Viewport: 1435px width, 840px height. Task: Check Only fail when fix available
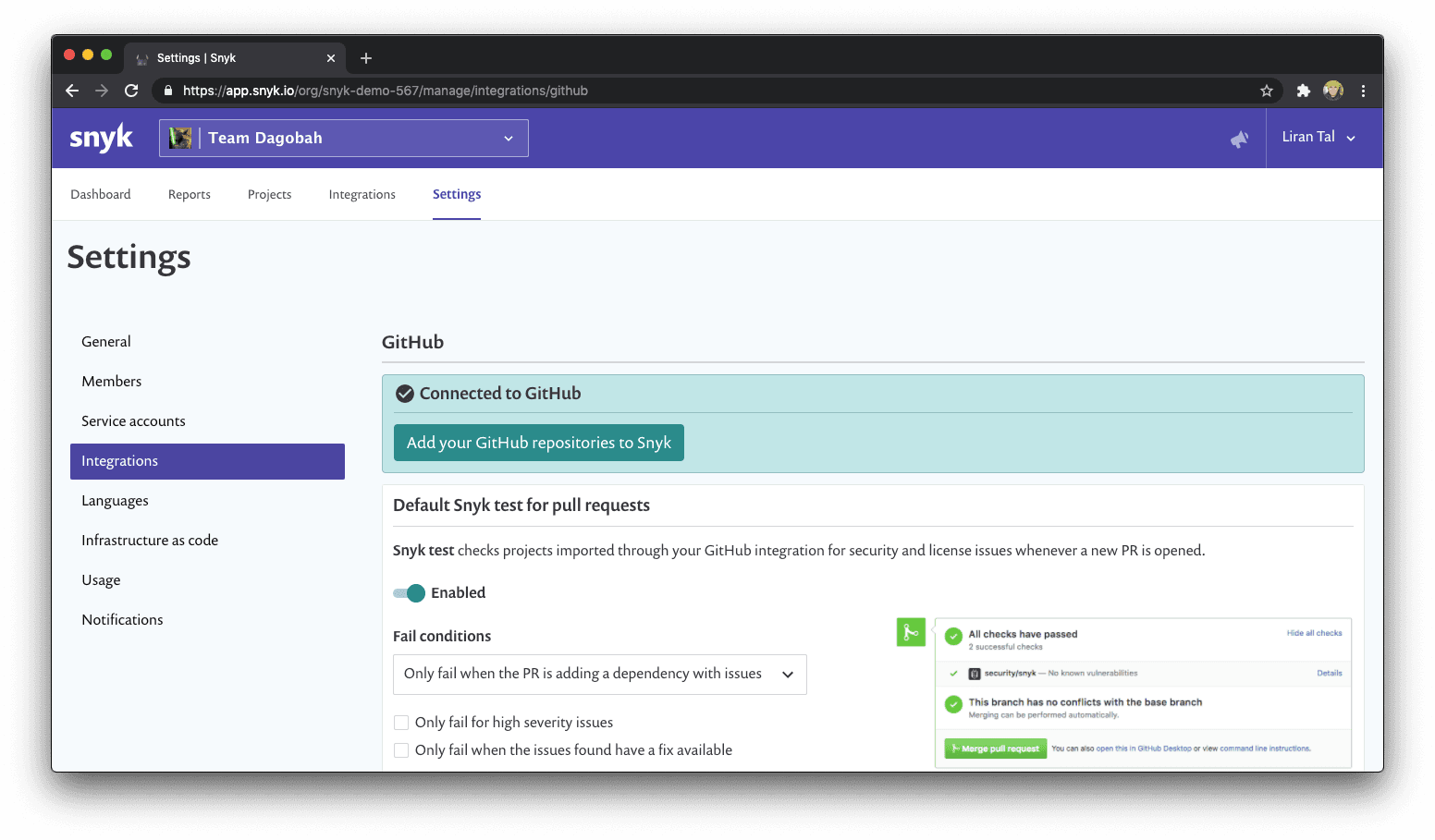tap(401, 750)
